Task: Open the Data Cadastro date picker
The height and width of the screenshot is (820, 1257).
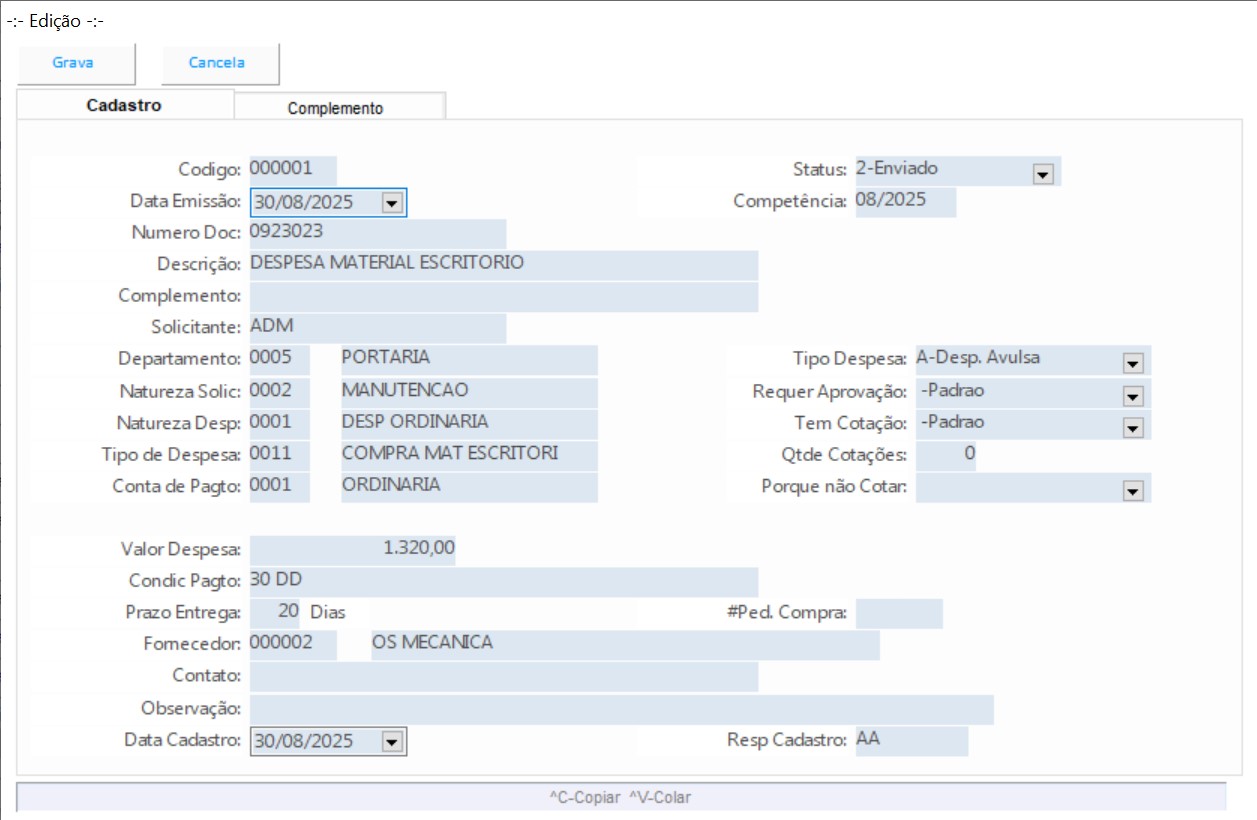Action: [x=391, y=742]
